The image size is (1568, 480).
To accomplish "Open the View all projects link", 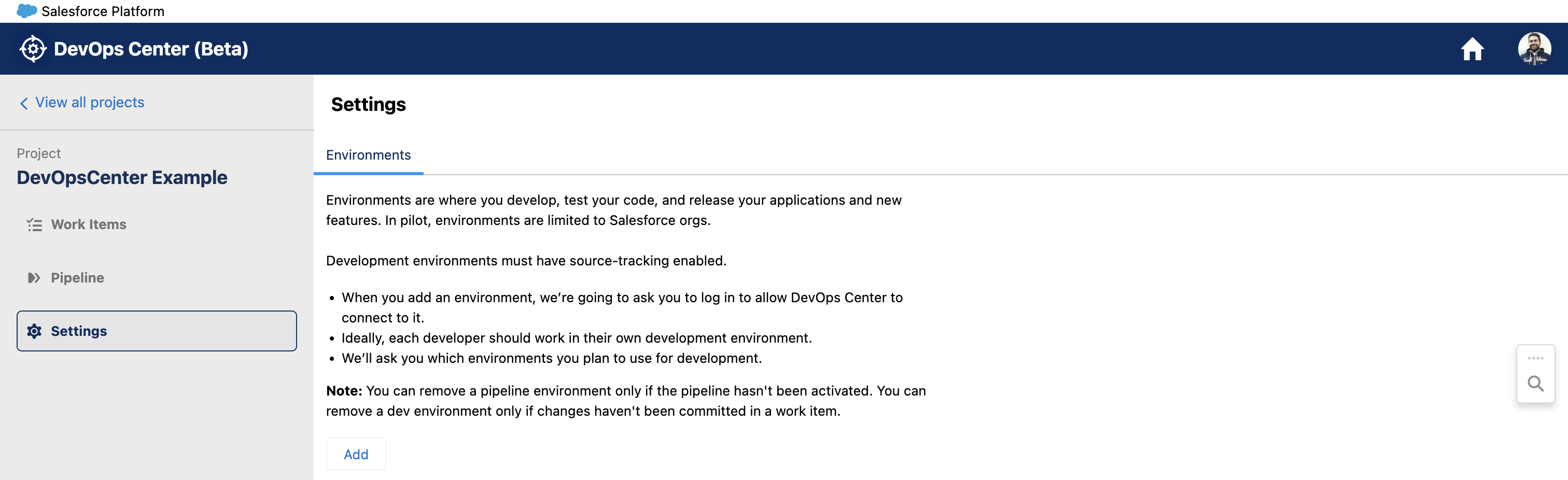I will point(90,102).
